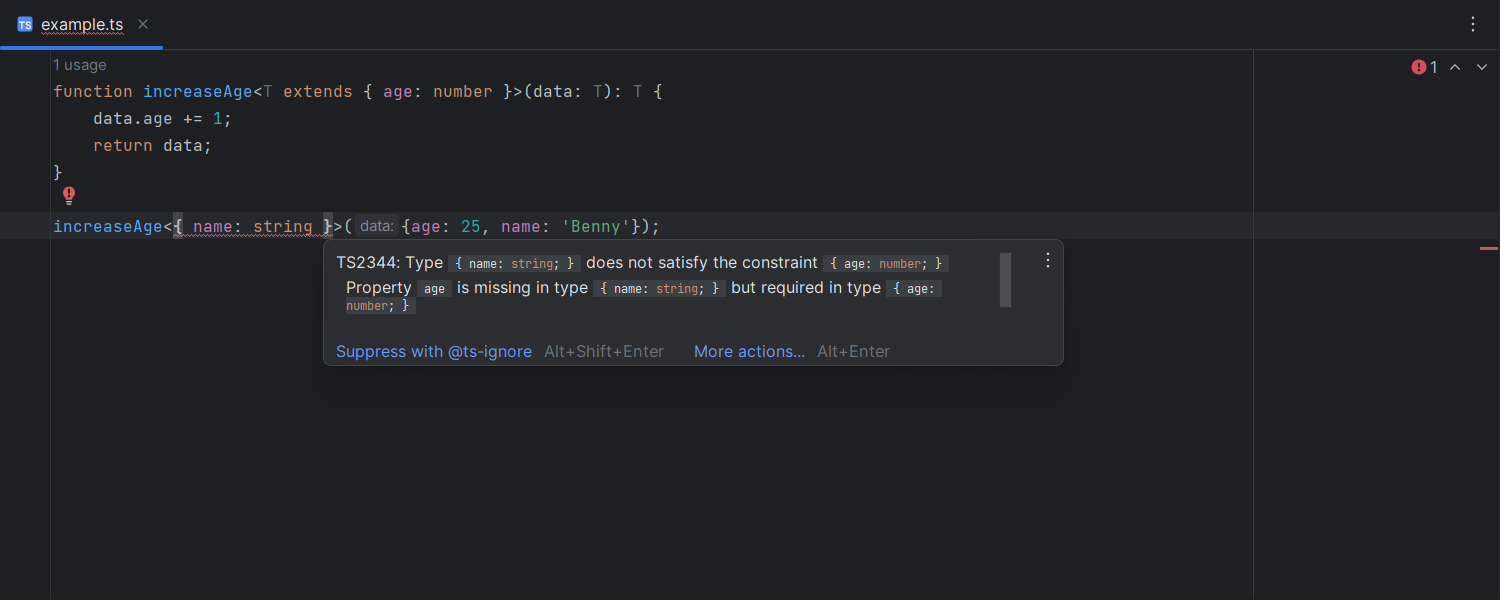Viewport: 1500px width, 600px height.
Task: Close the example.ts tab
Action: (143, 24)
